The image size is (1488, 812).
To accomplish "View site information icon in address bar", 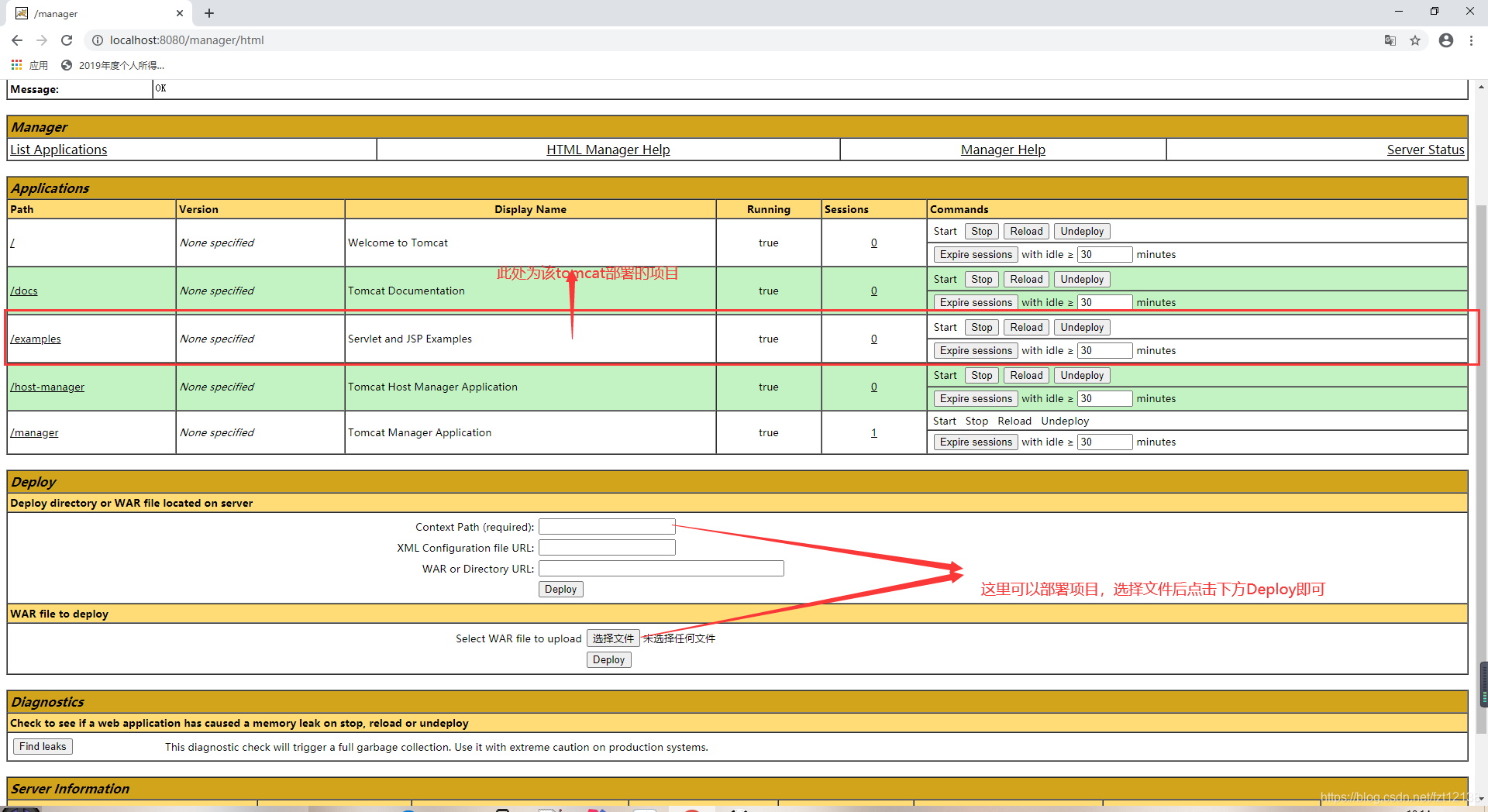I will pyautogui.click(x=98, y=40).
